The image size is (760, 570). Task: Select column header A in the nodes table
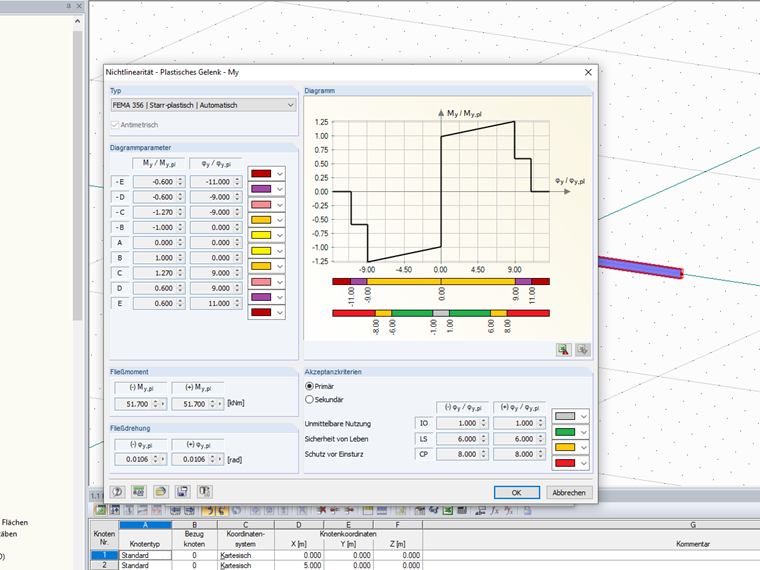(x=145, y=525)
